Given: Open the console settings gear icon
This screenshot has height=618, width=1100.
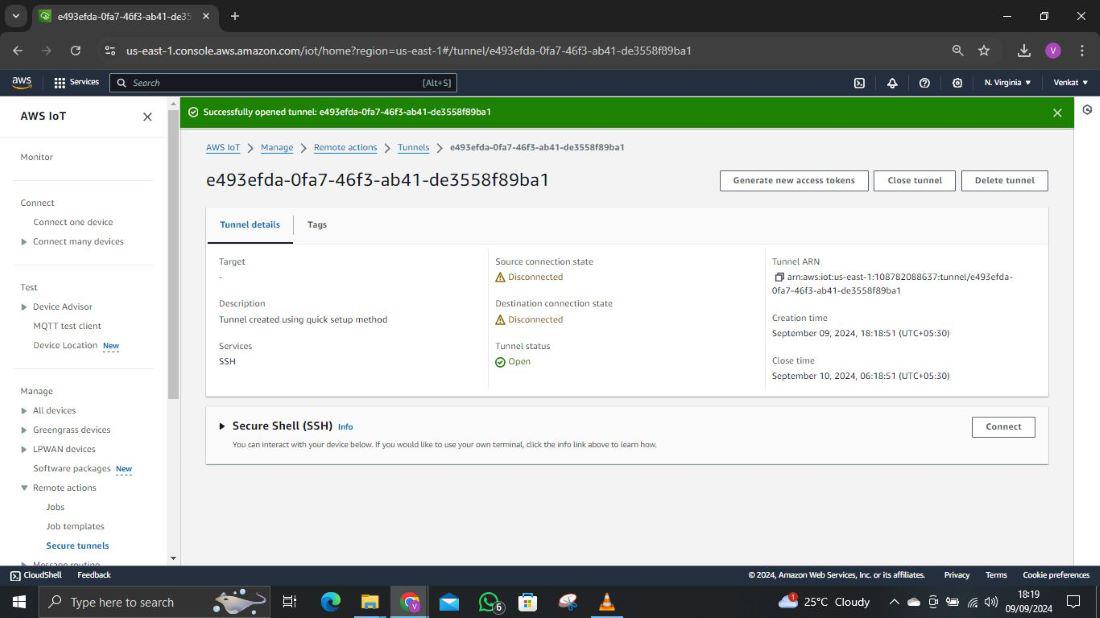Looking at the screenshot, I should point(957,83).
